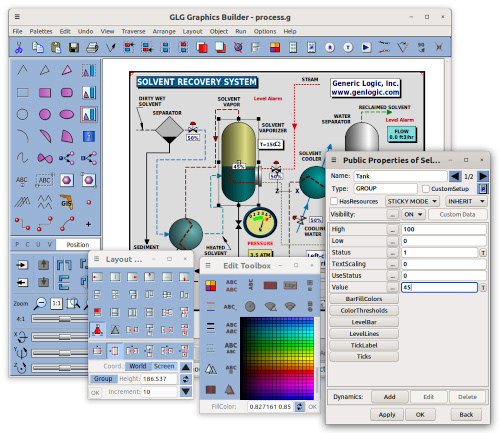Click the triangle icon next to flask in Layout
500x433 pixels.
(115, 330)
